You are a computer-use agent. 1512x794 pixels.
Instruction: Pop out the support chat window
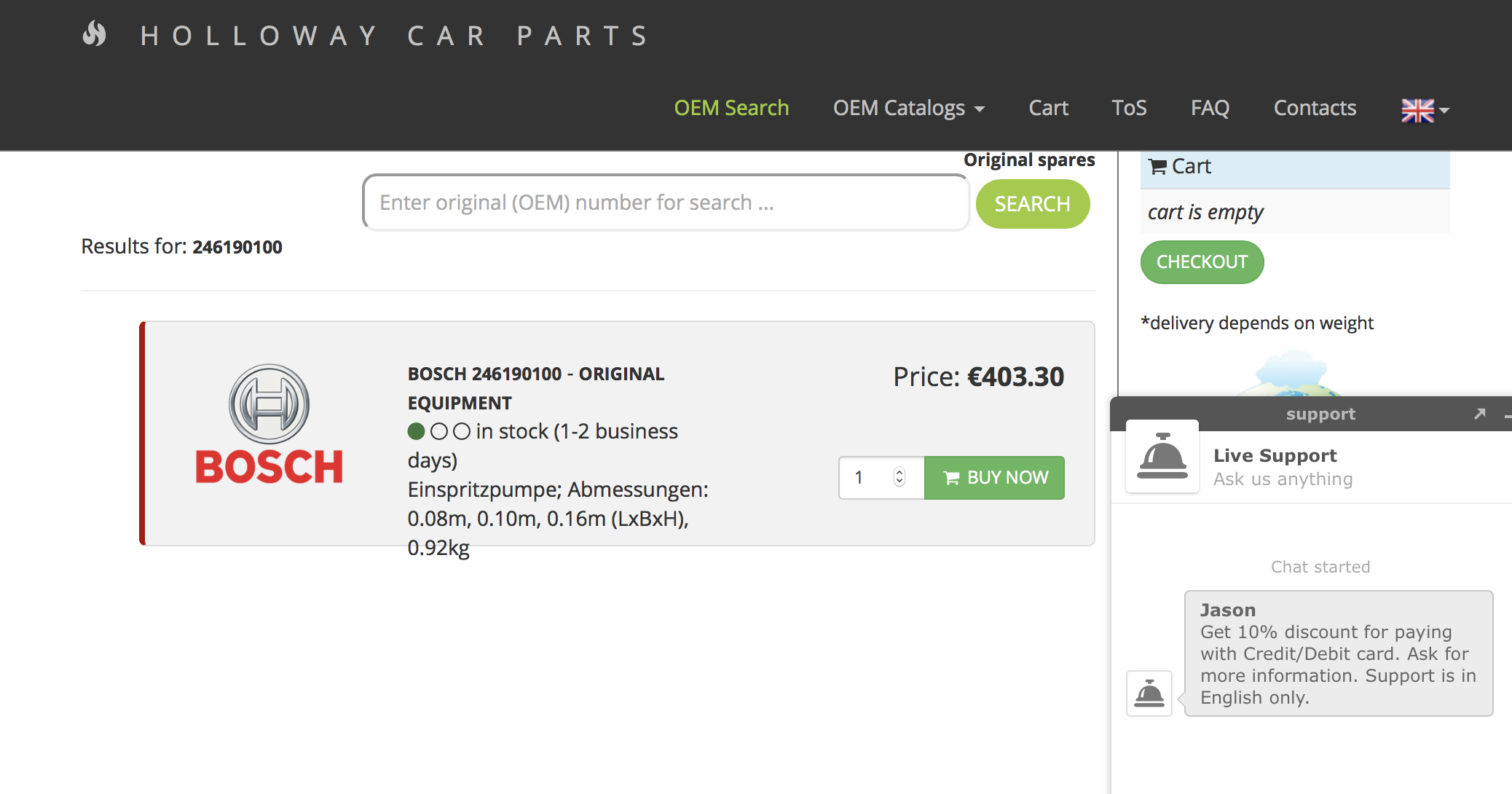click(x=1479, y=414)
